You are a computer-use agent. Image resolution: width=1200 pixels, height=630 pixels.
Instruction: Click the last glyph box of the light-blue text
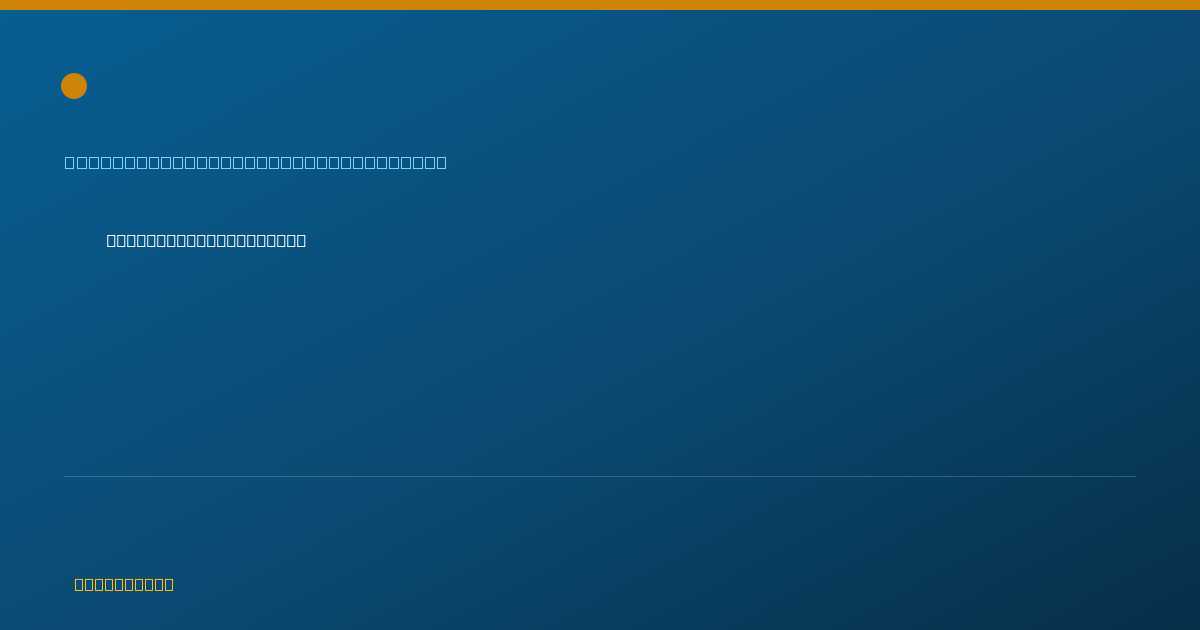(441, 162)
